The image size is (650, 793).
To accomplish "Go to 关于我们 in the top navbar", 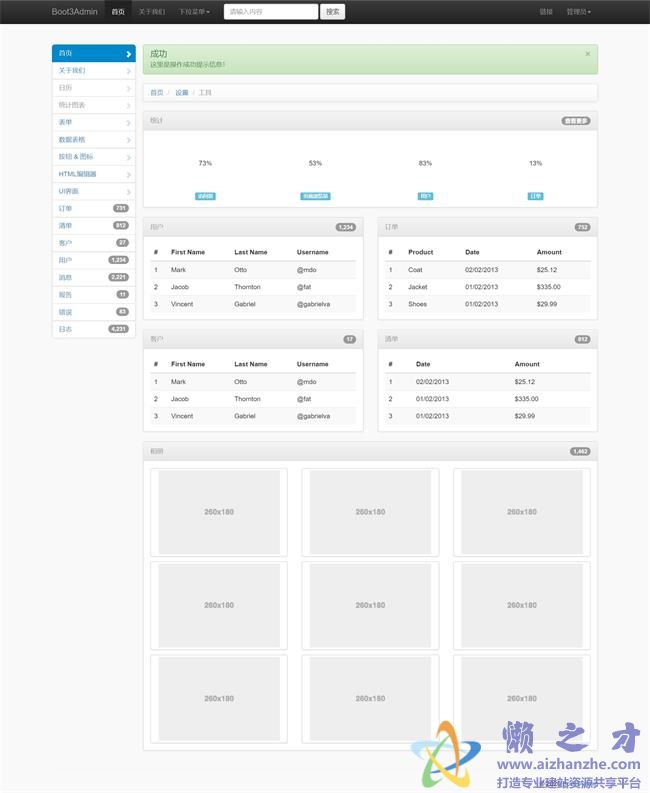I will pyautogui.click(x=152, y=12).
